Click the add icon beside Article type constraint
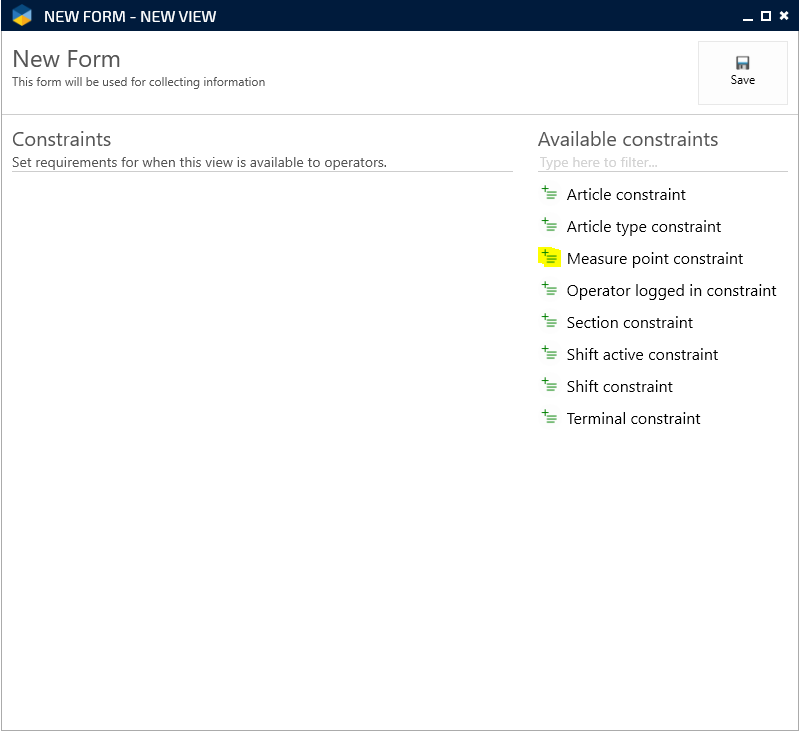 tap(549, 226)
